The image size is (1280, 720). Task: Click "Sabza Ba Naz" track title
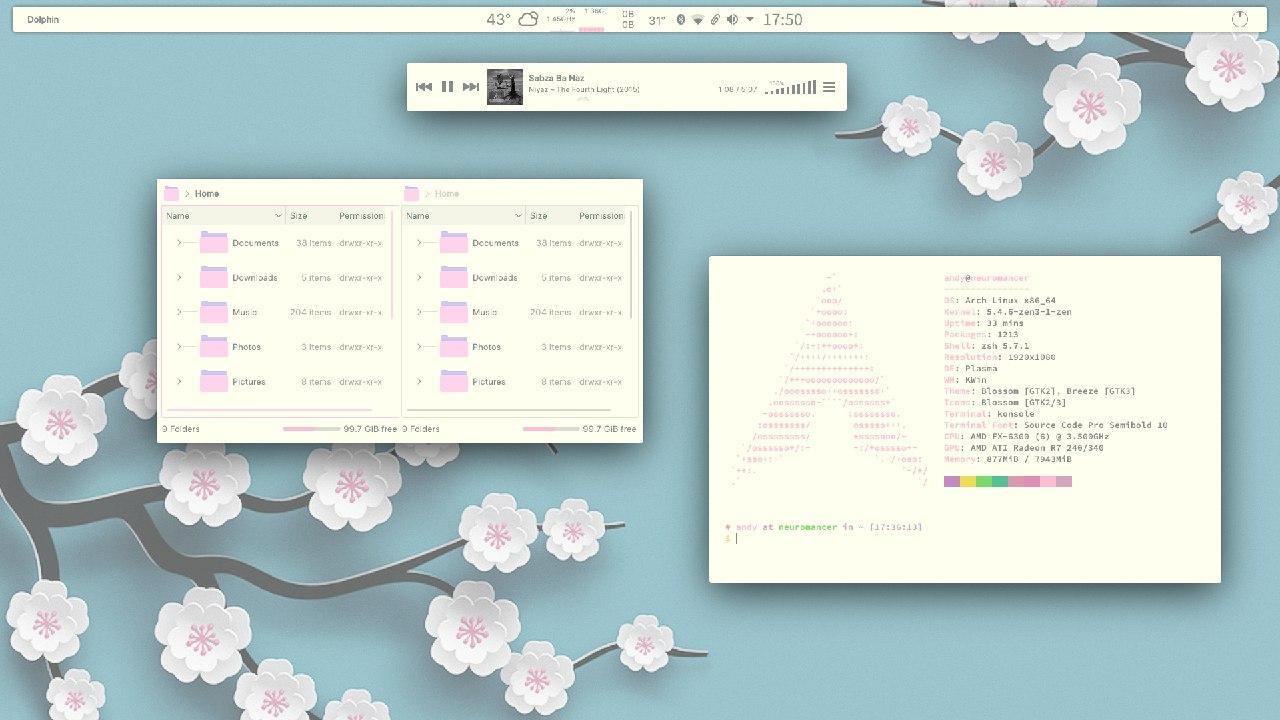pos(556,78)
